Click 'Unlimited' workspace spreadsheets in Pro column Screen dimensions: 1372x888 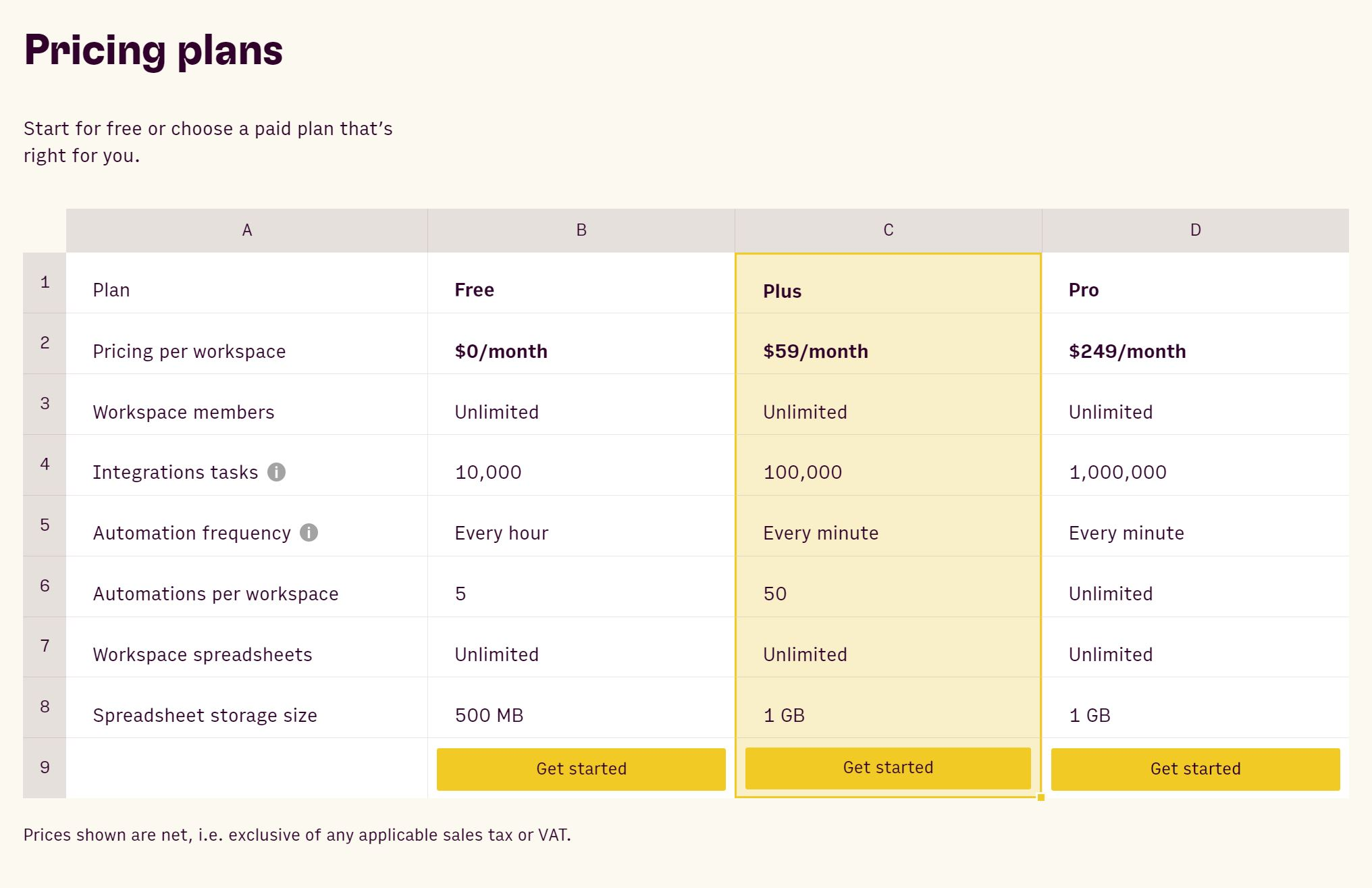click(x=1111, y=655)
